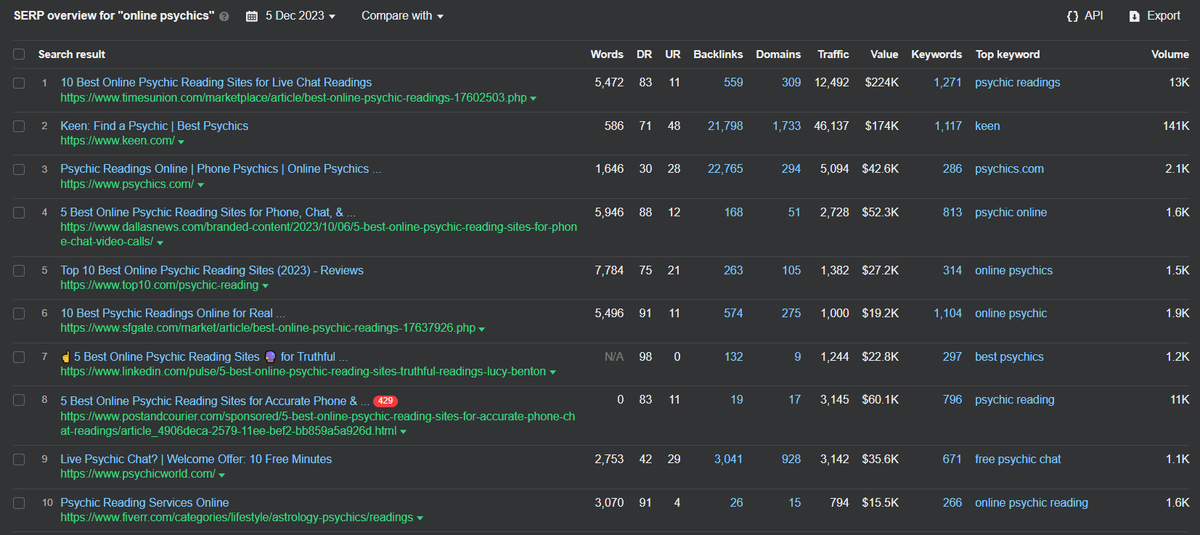
Task: Check the box for the dallasnews.com result
Action: (x=19, y=212)
